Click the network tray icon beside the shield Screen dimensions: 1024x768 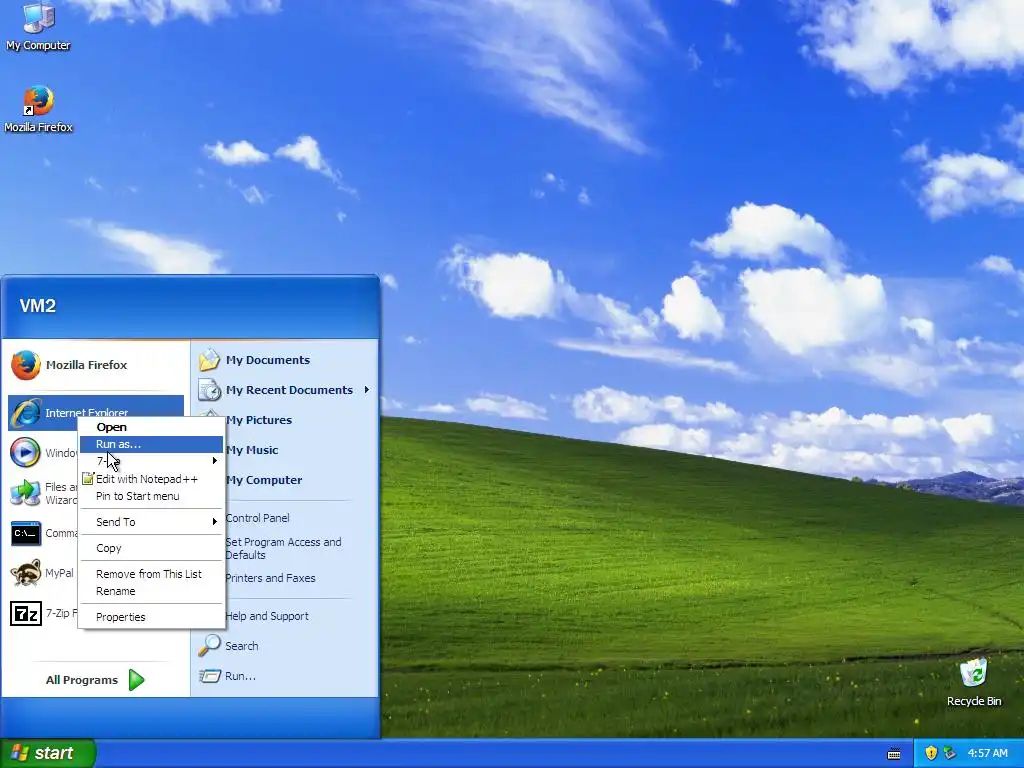[x=949, y=753]
